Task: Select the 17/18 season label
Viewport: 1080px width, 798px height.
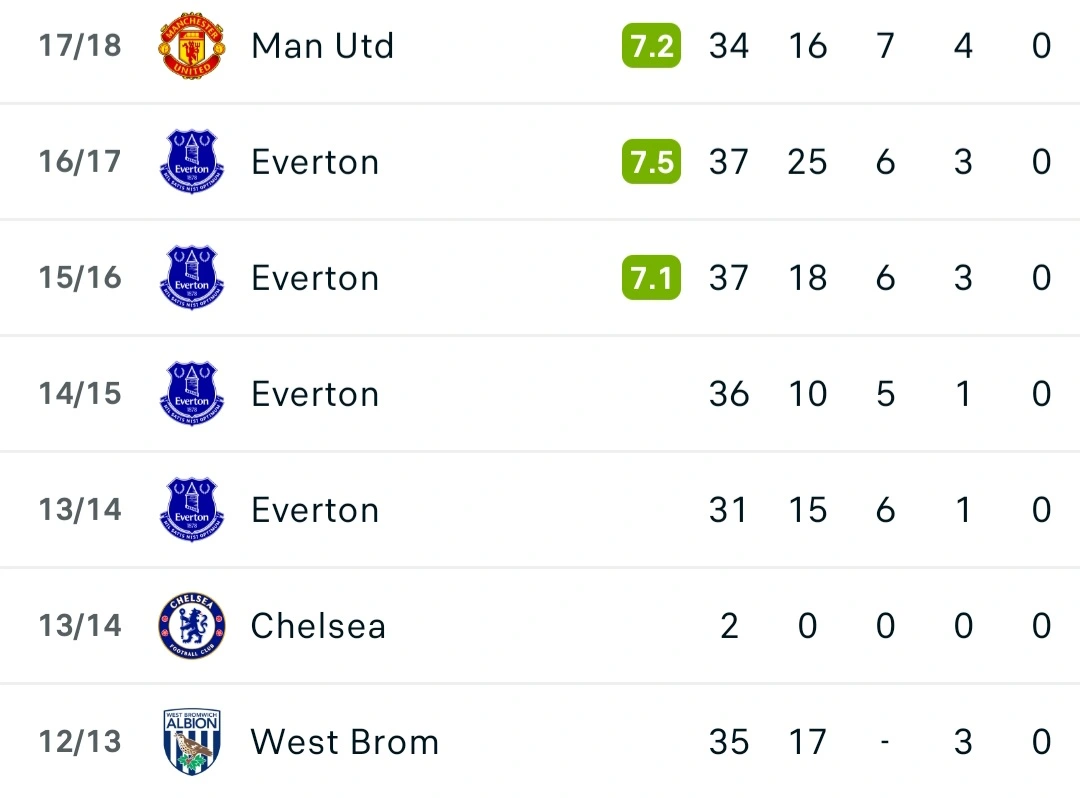Action: pos(80,46)
